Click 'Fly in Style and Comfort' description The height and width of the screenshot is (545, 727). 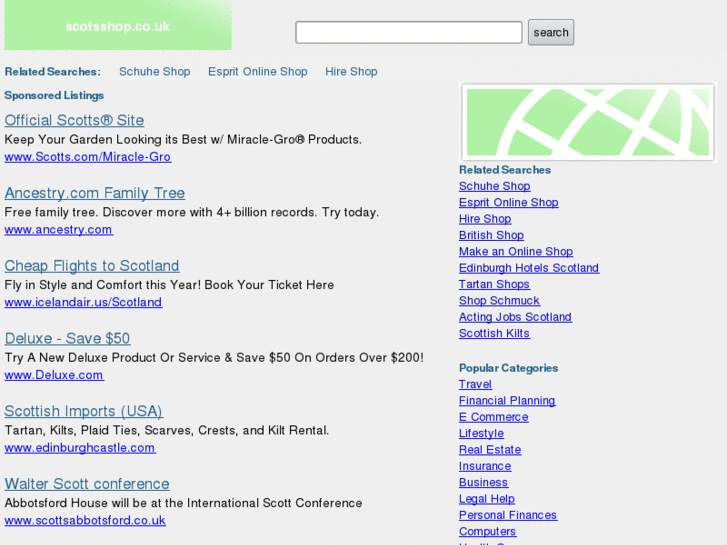(169, 285)
